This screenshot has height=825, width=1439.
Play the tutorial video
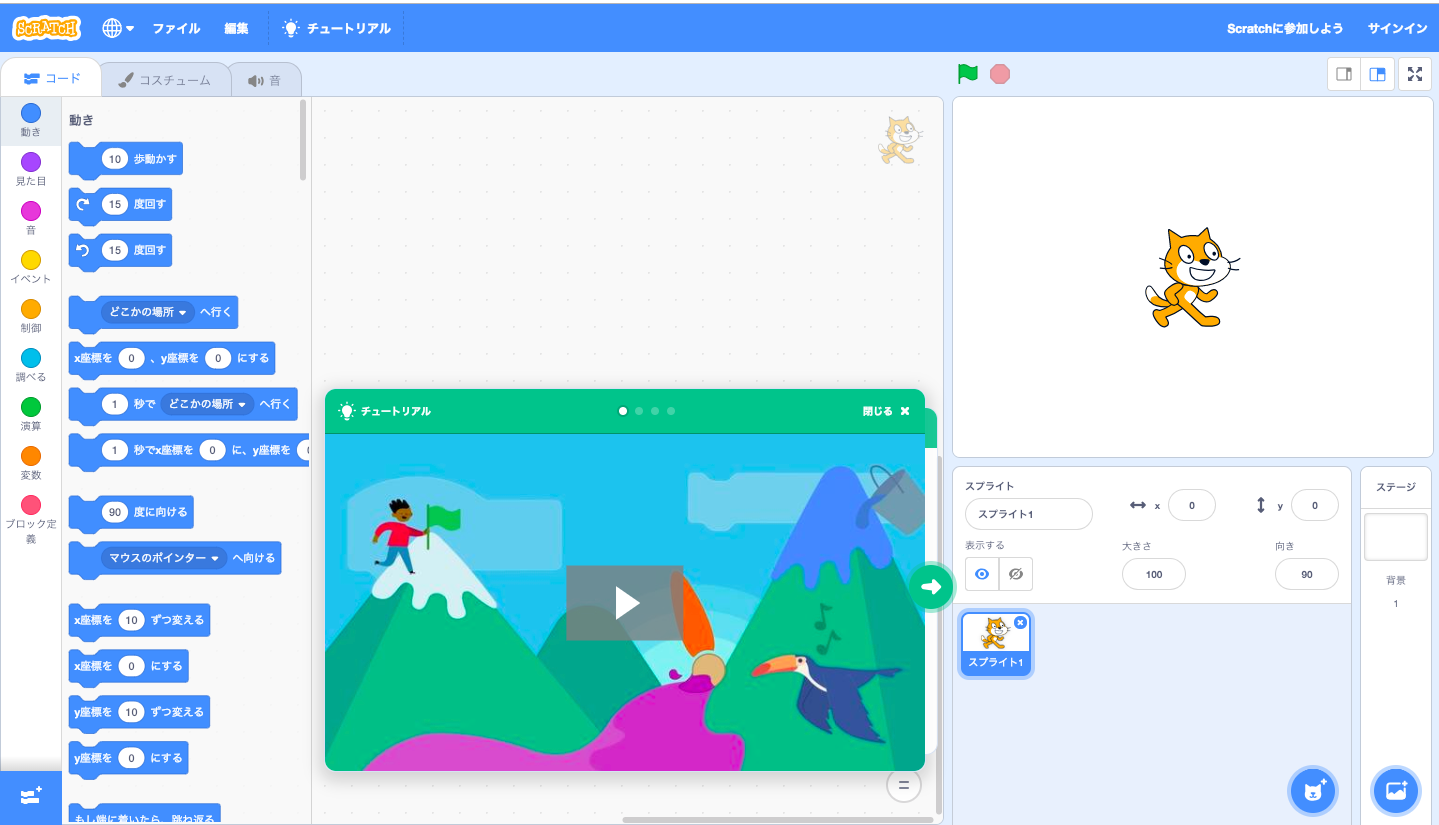pyautogui.click(x=625, y=603)
